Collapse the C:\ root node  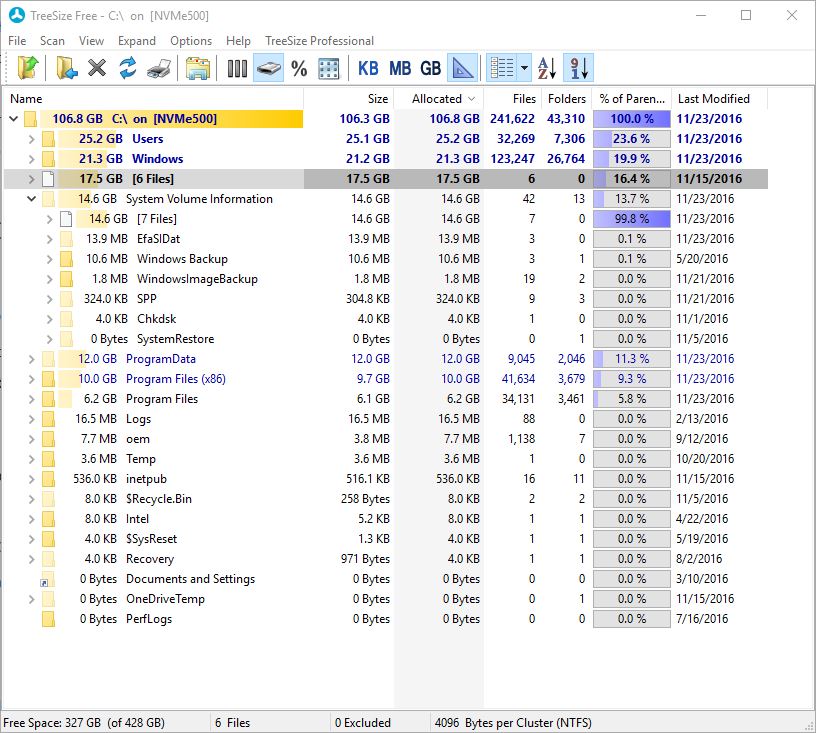click(14, 119)
